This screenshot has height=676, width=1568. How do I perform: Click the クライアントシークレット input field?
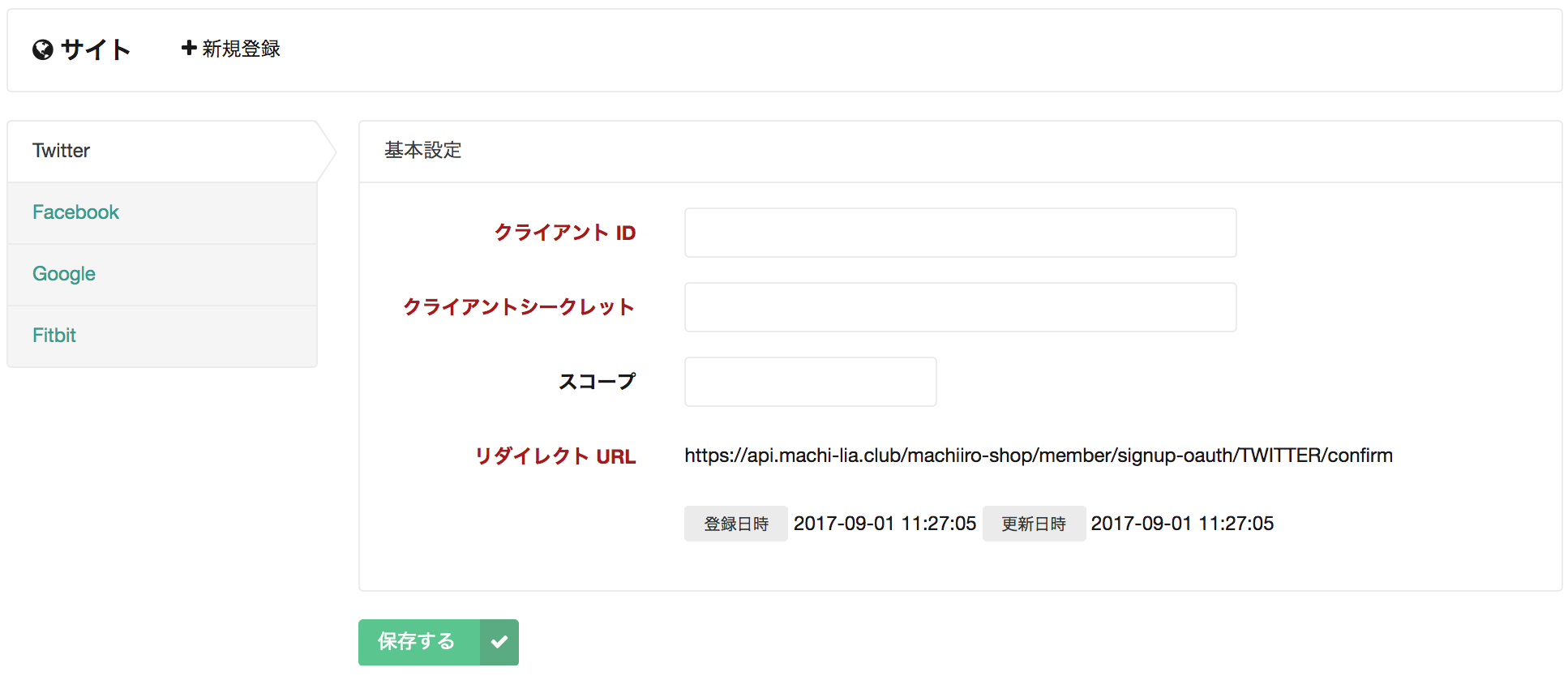point(961,307)
